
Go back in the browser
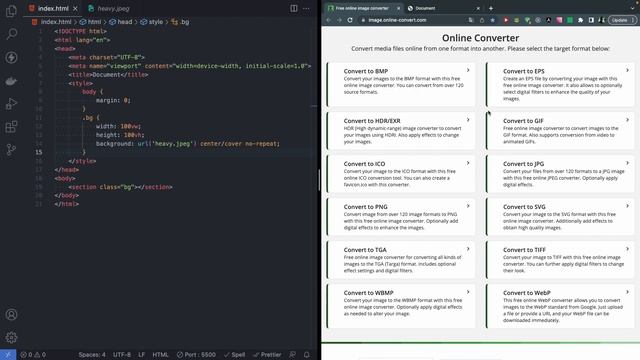click(x=329, y=20)
